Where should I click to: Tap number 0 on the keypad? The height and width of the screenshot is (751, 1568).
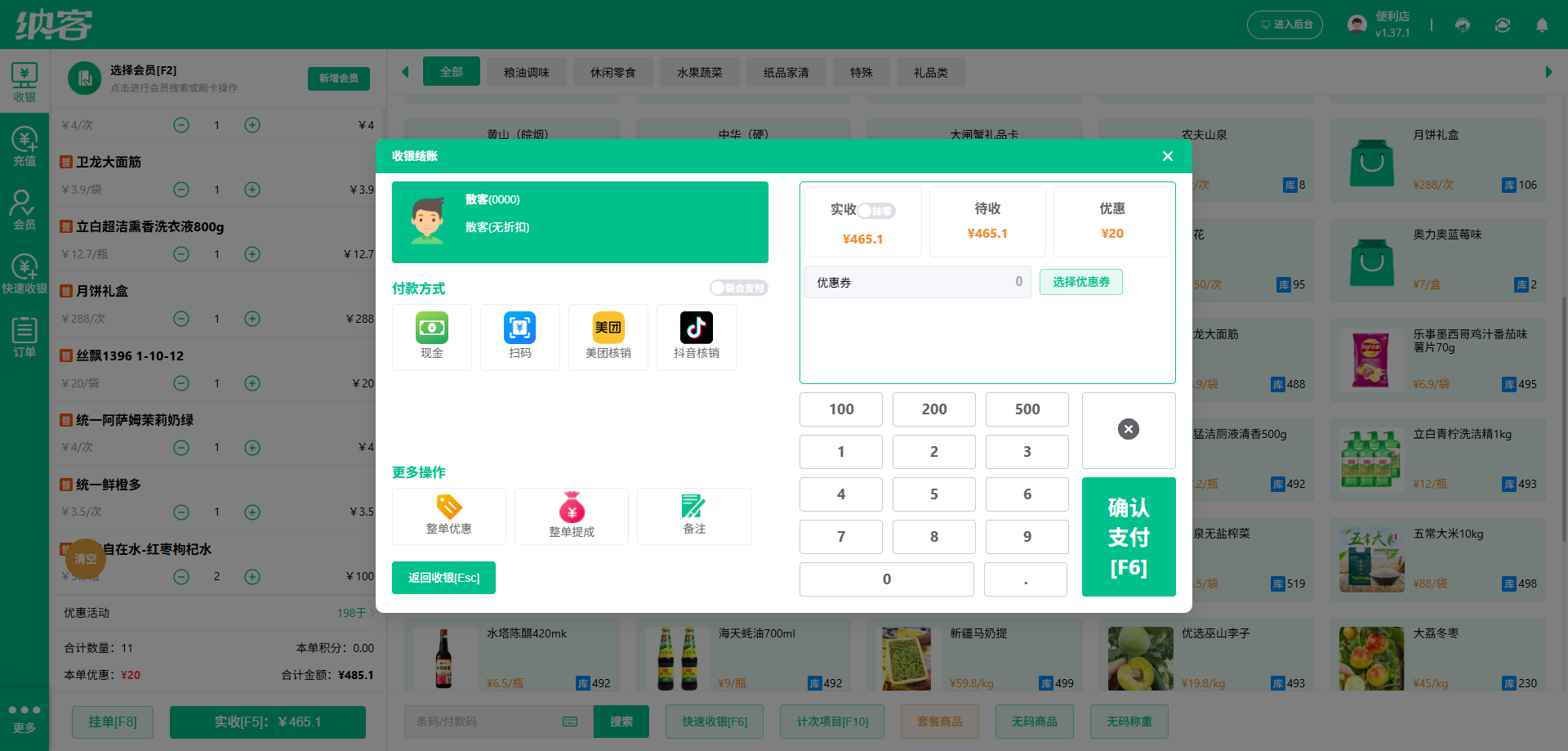(x=886, y=579)
